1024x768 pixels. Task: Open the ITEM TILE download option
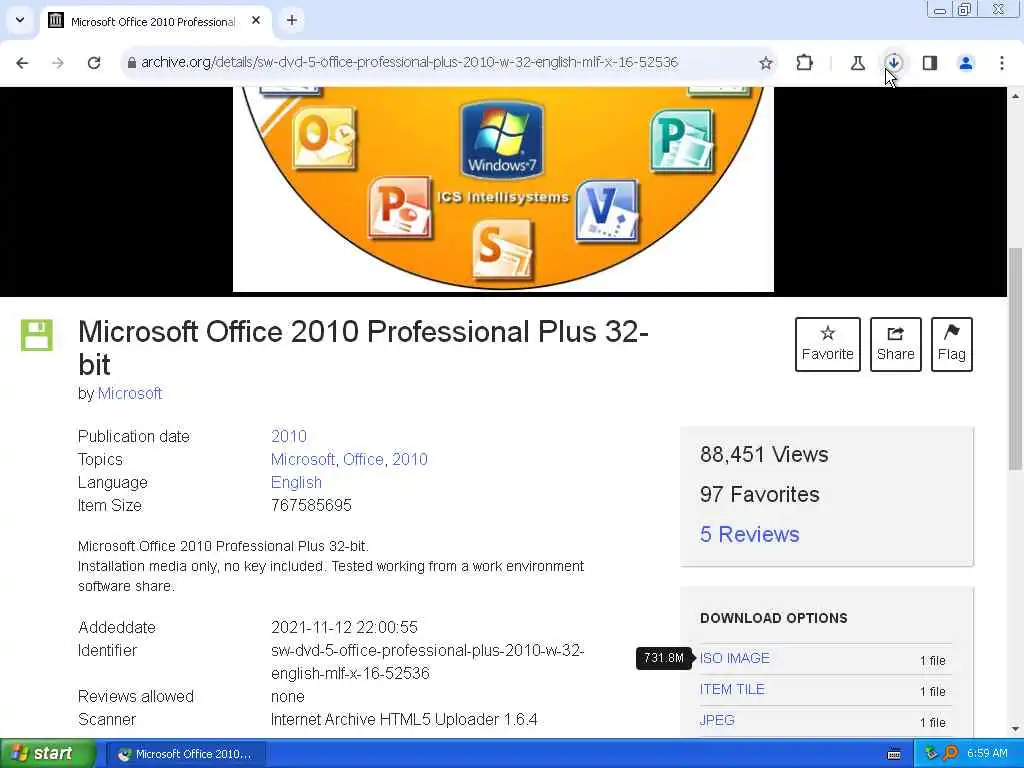[x=732, y=689]
